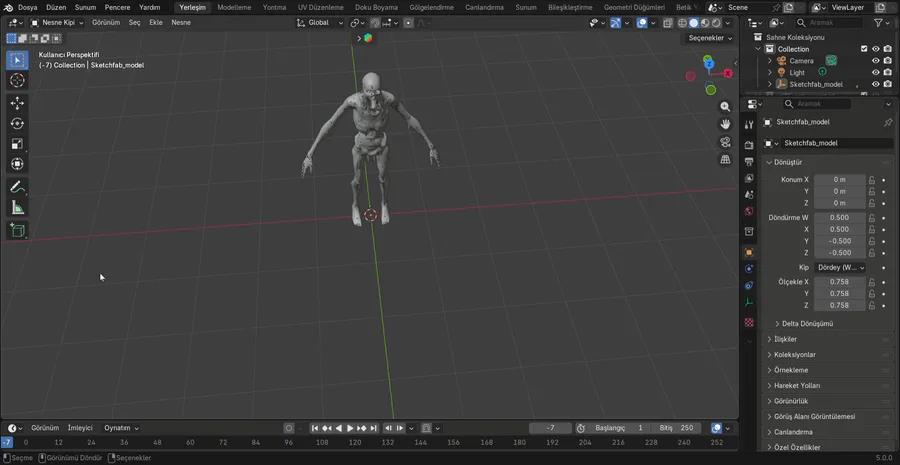Expand Sketchfab_model tree in outliner
Viewport: 900px width, 465px height.
coord(770,84)
